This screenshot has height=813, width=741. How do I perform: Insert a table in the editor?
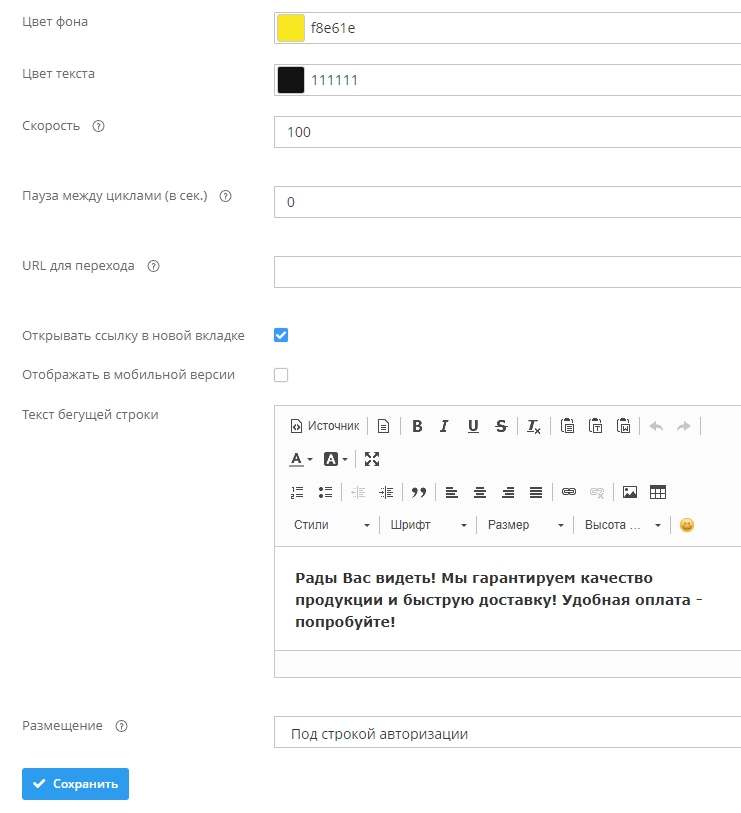coord(658,492)
